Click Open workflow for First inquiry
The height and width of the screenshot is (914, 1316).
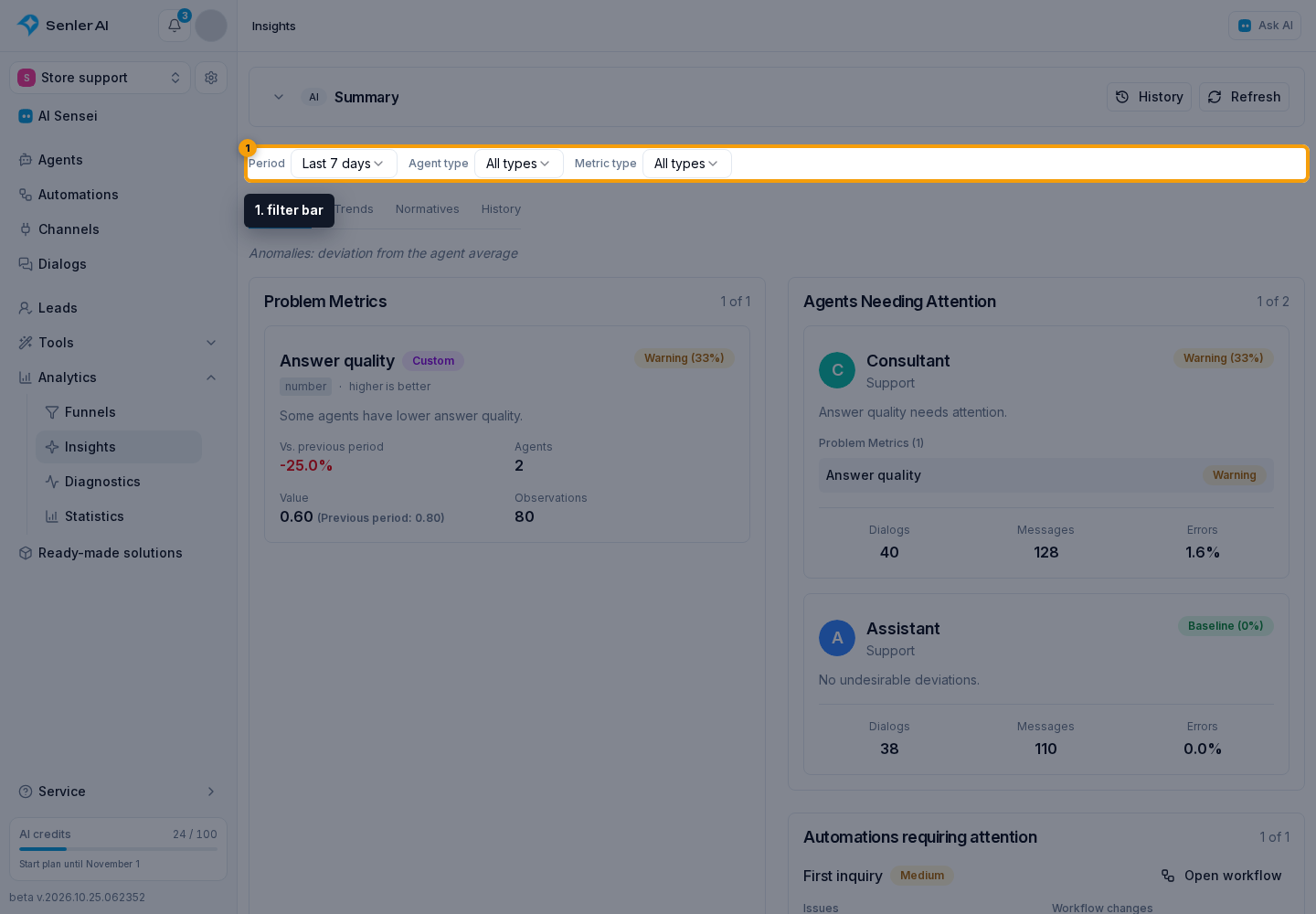(1221, 876)
